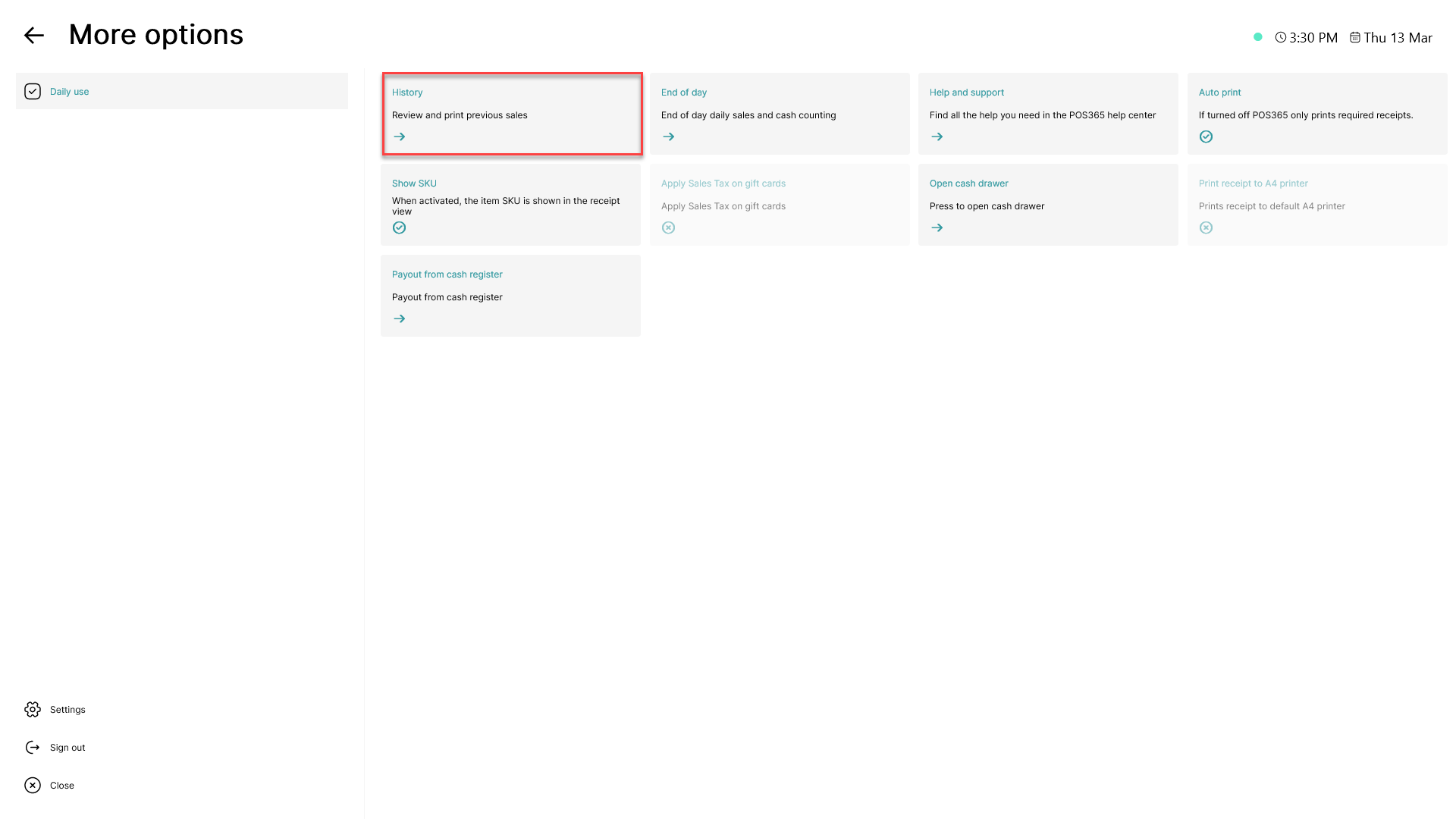Click the arrow icon in Open cash drawer card
1456x819 pixels.
[937, 227]
